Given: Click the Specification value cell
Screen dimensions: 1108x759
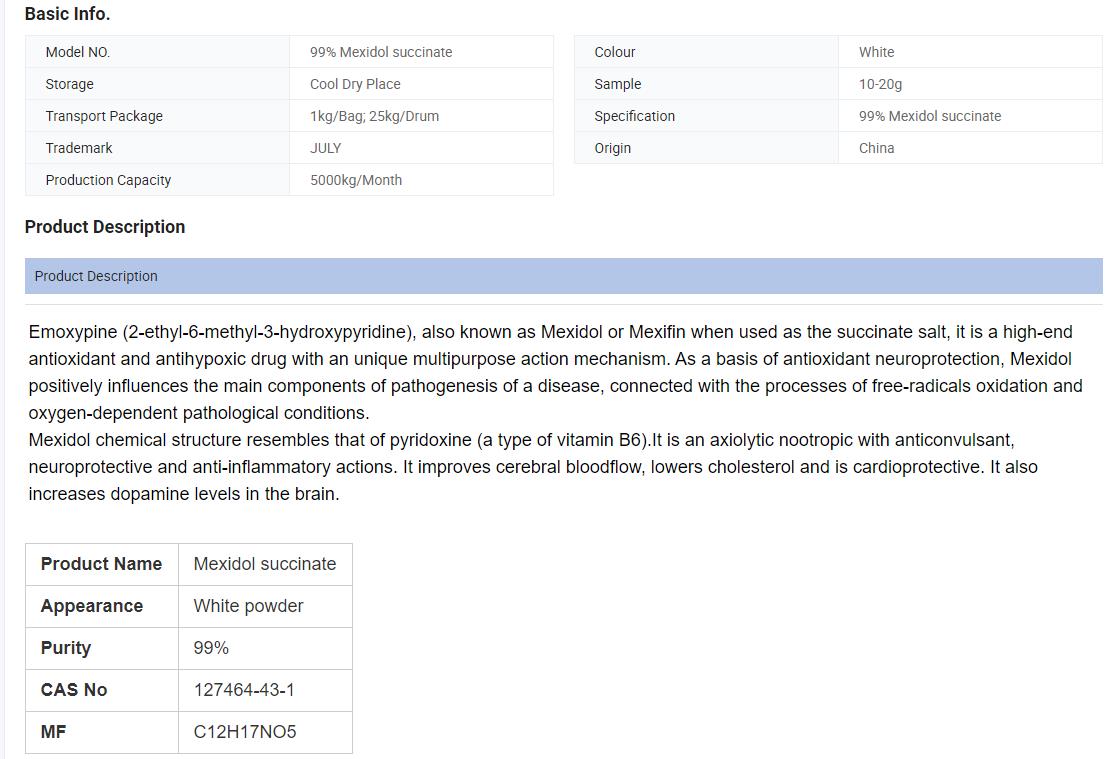Looking at the screenshot, I should click(929, 116).
